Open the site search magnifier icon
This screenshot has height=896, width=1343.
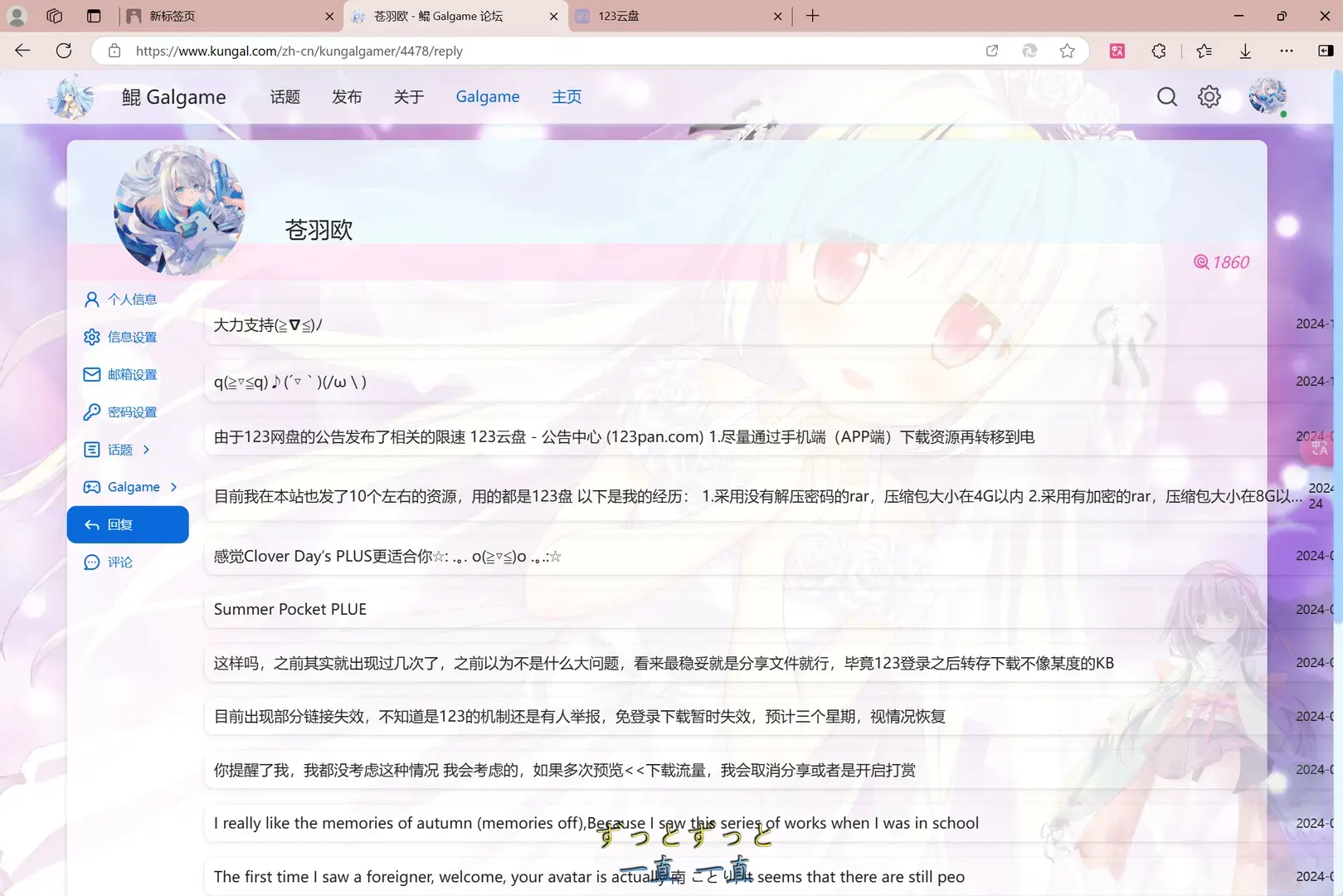[x=1167, y=97]
